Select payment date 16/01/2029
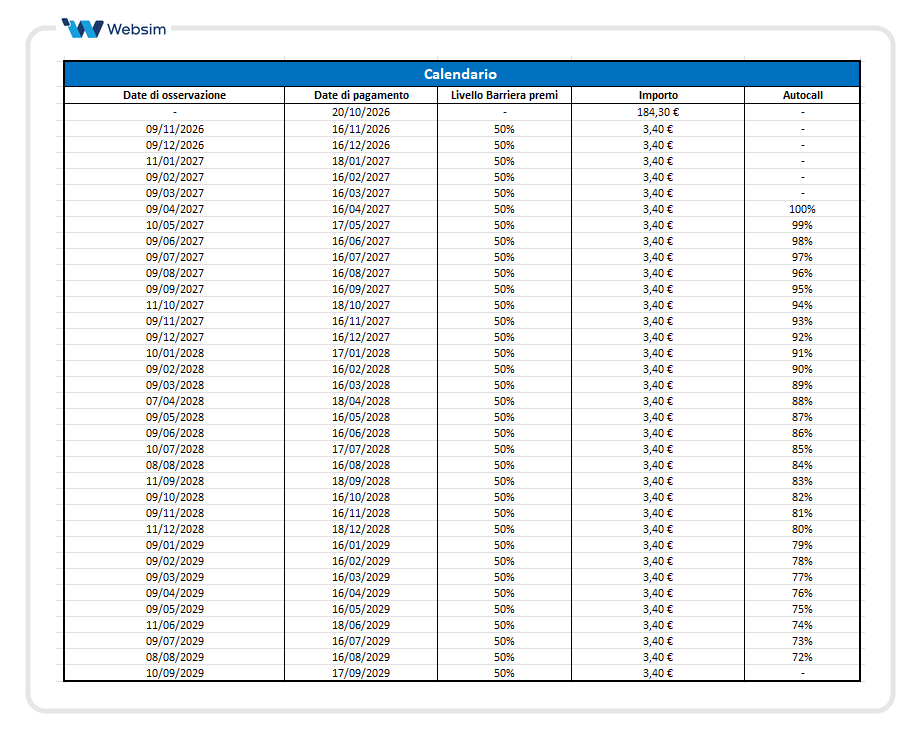The image size is (921, 739). point(361,545)
